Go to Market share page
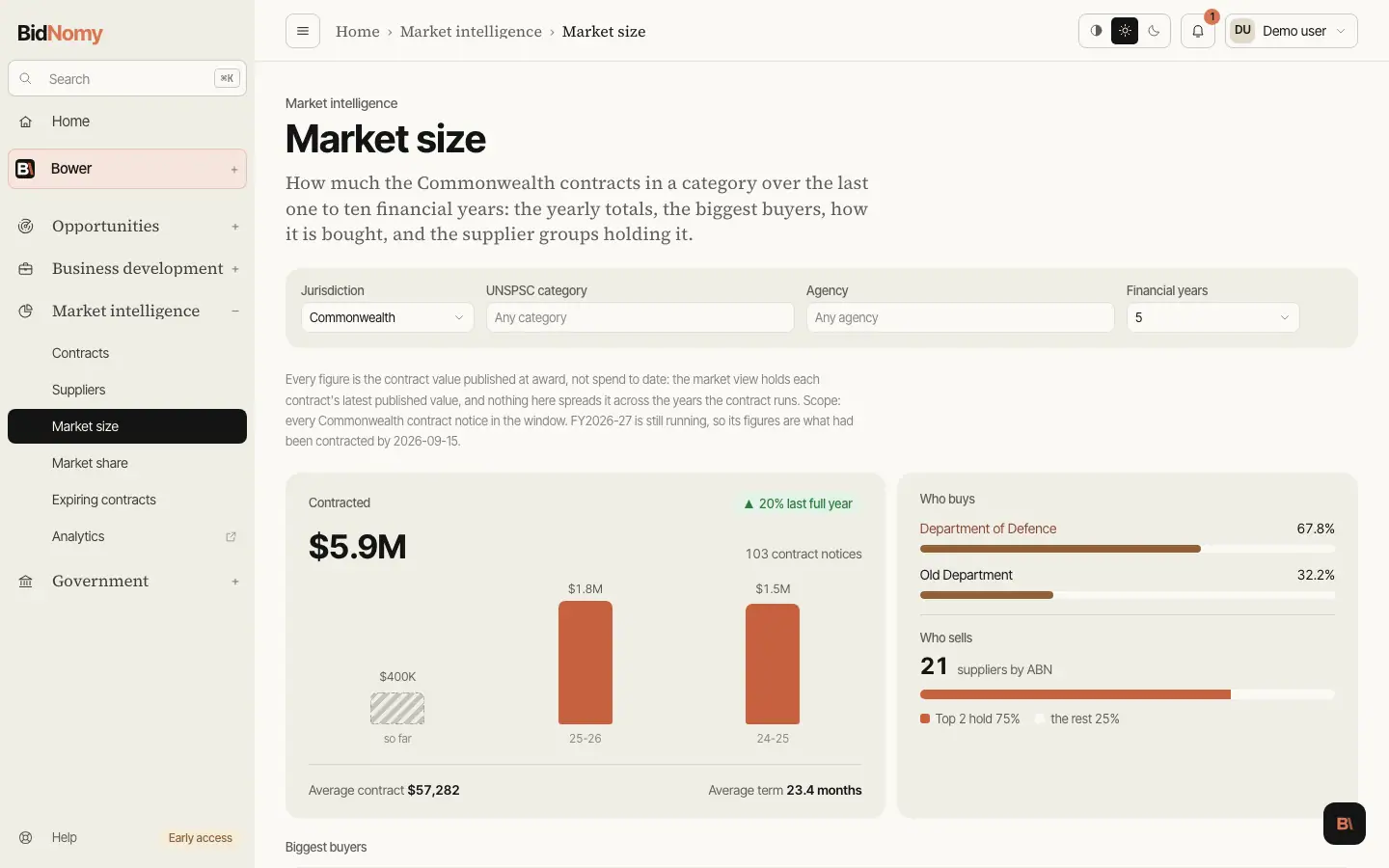The image size is (1389, 868). pyautogui.click(x=127, y=463)
